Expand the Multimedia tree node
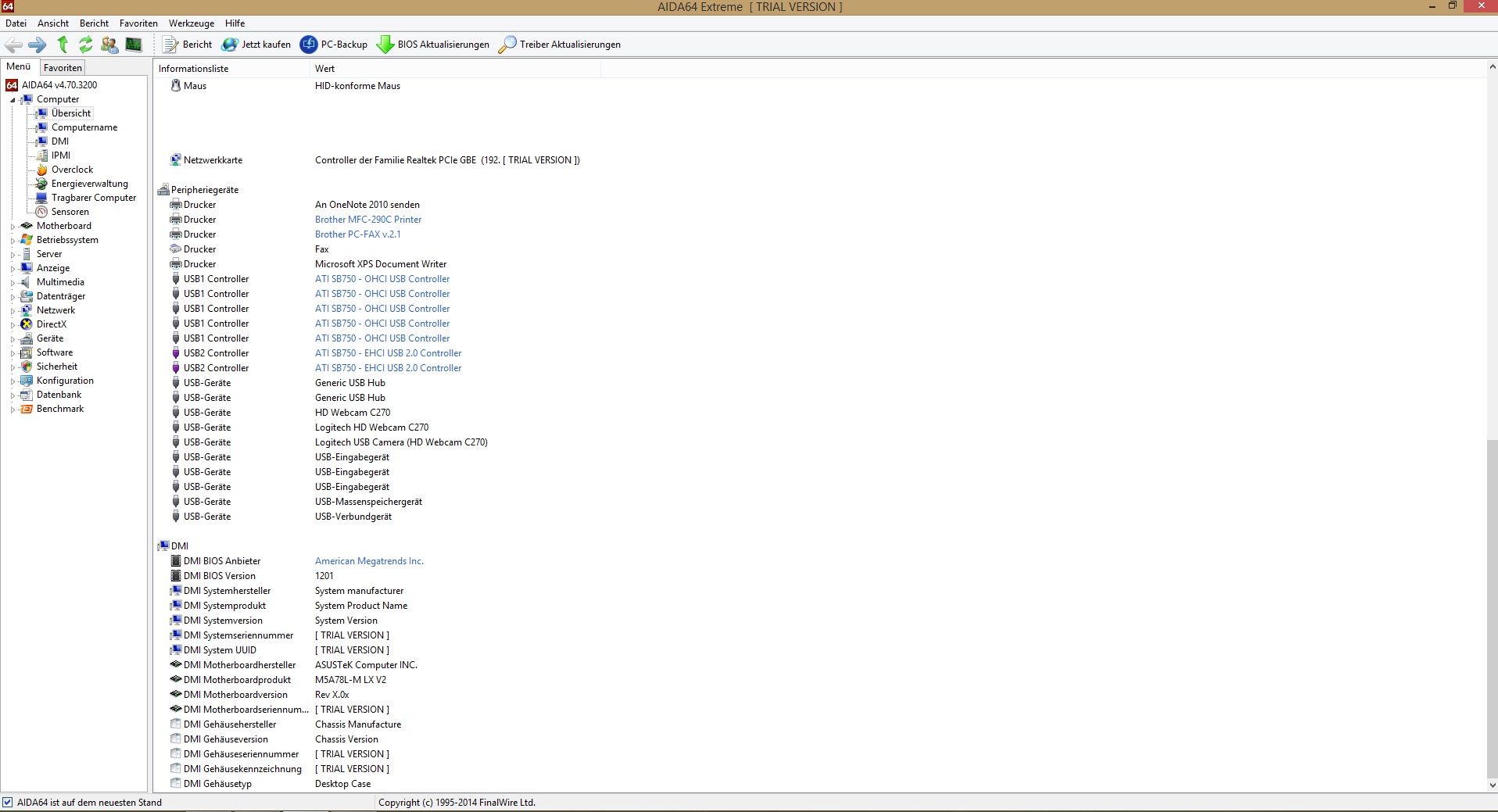The image size is (1498, 812). [13, 283]
